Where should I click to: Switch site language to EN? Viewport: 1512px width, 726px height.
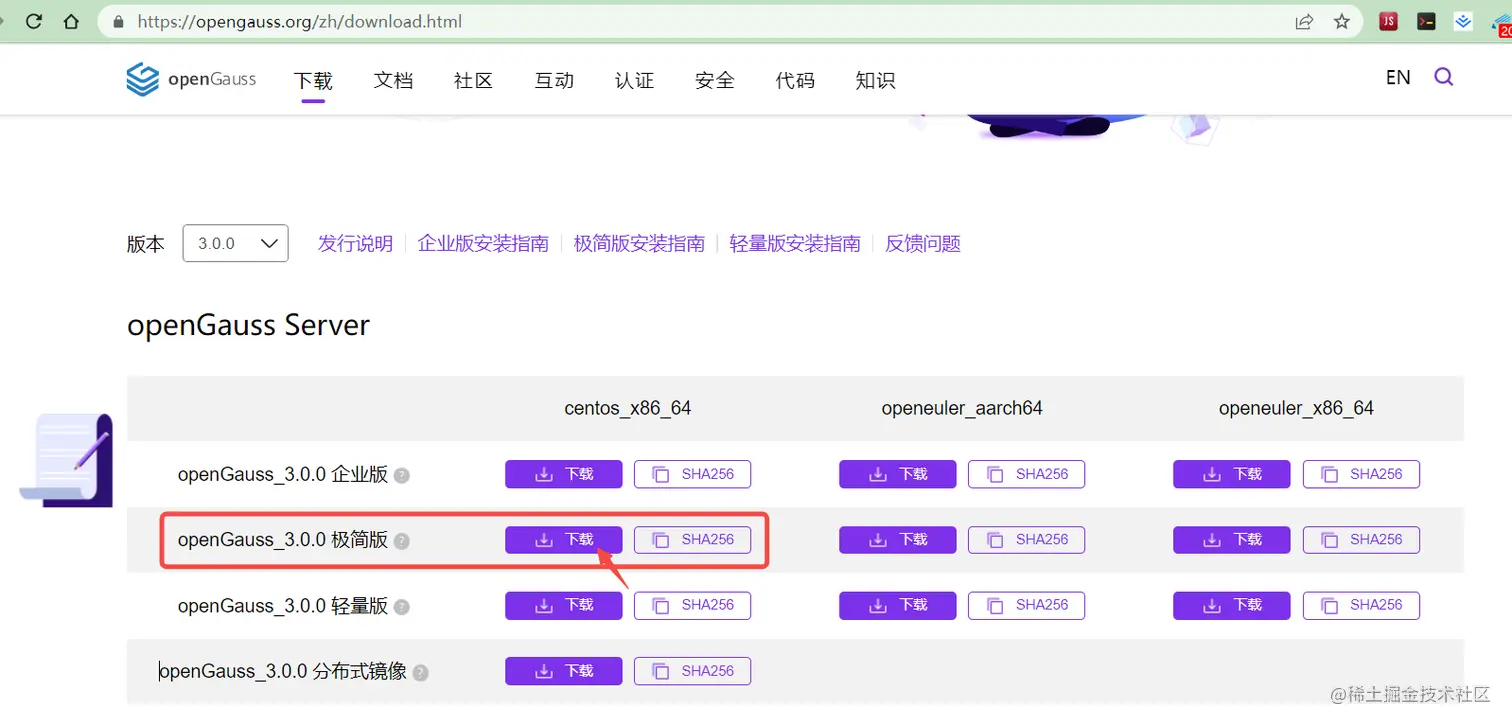point(1398,78)
